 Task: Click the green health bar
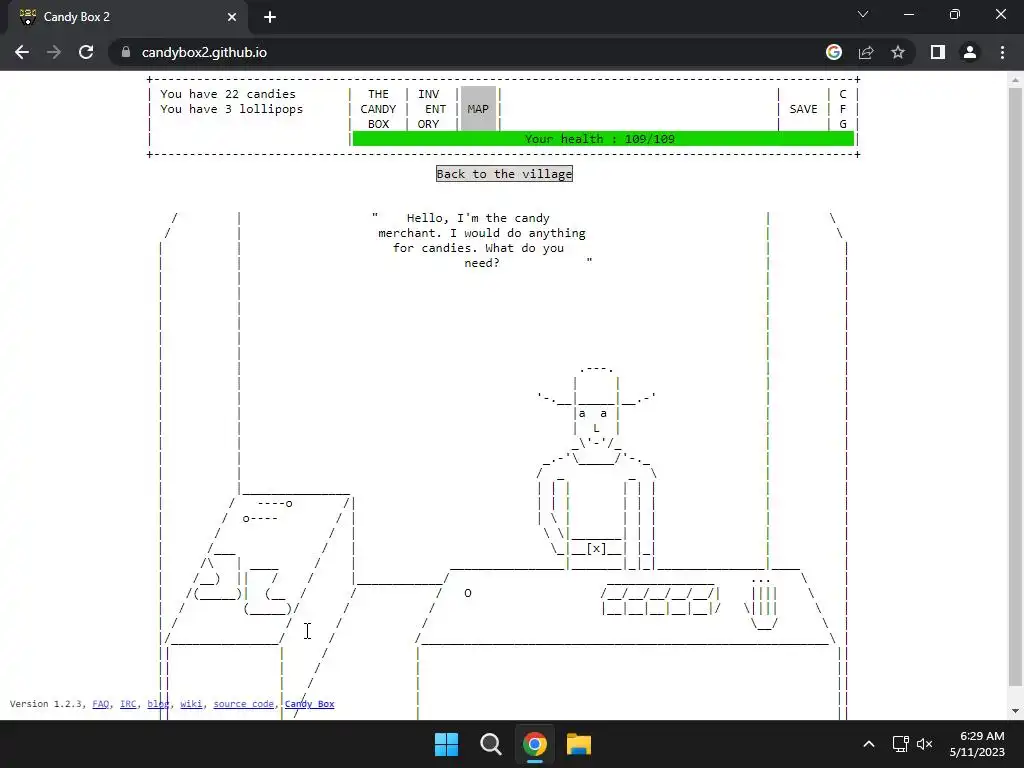pyautogui.click(x=603, y=139)
